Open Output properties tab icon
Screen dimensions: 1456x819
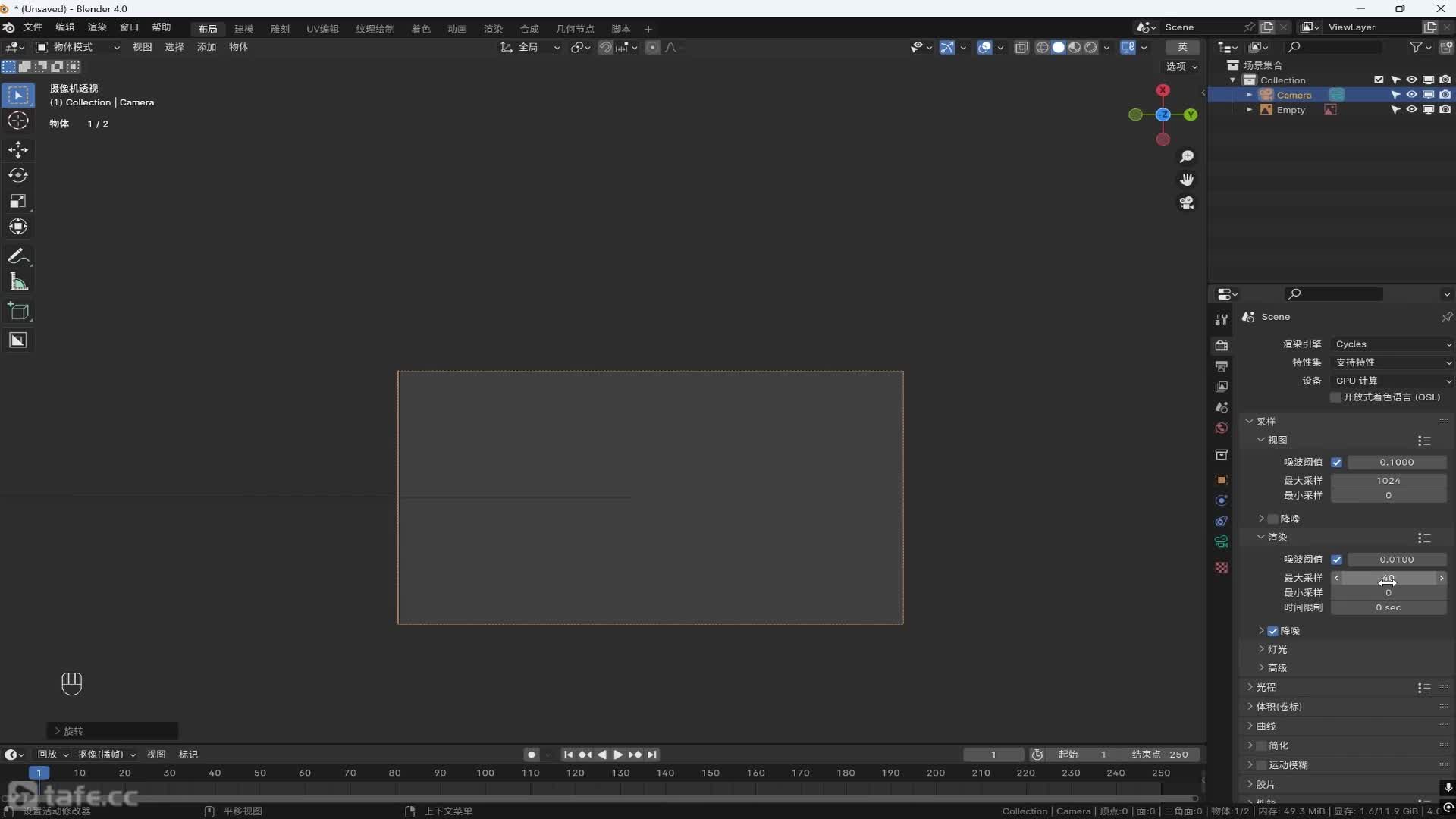(1221, 366)
